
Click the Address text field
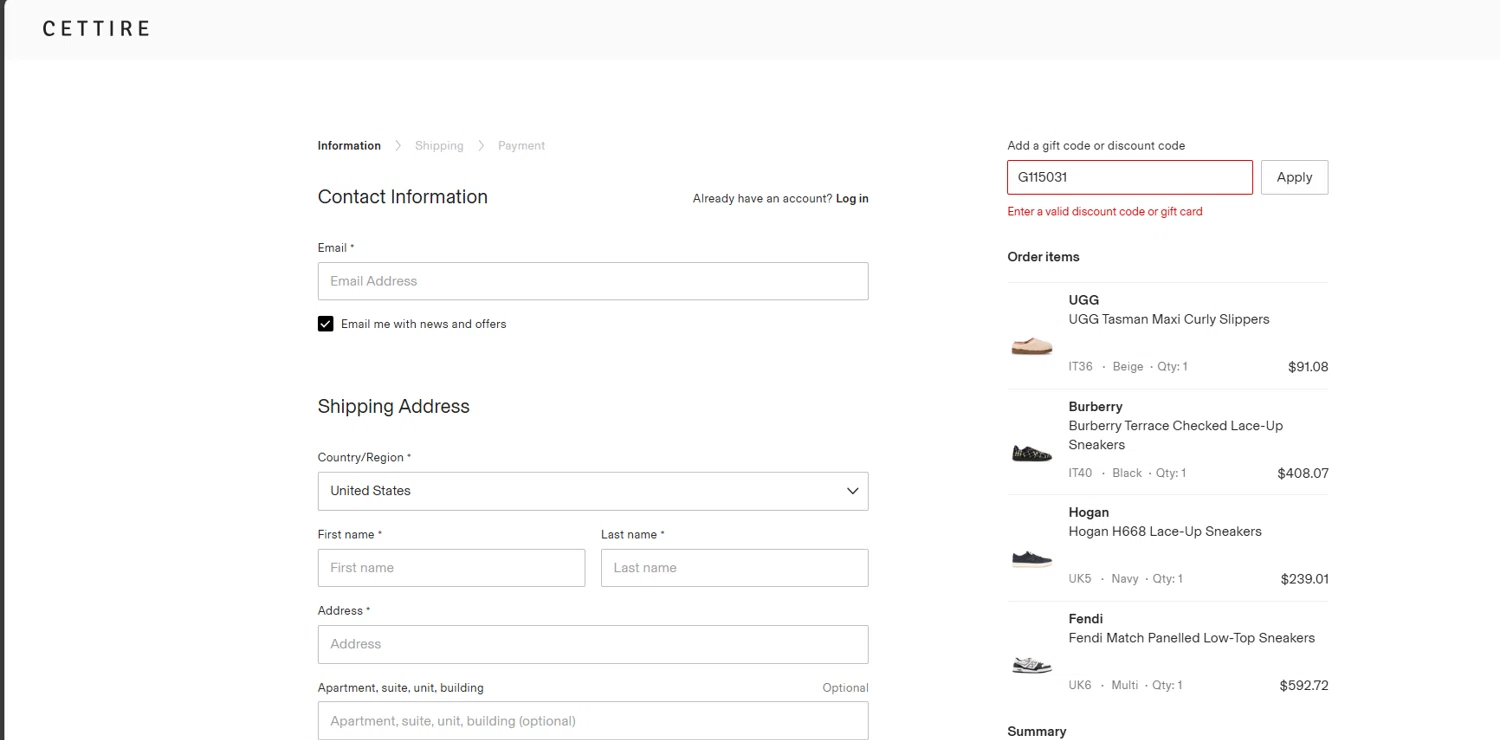592,644
